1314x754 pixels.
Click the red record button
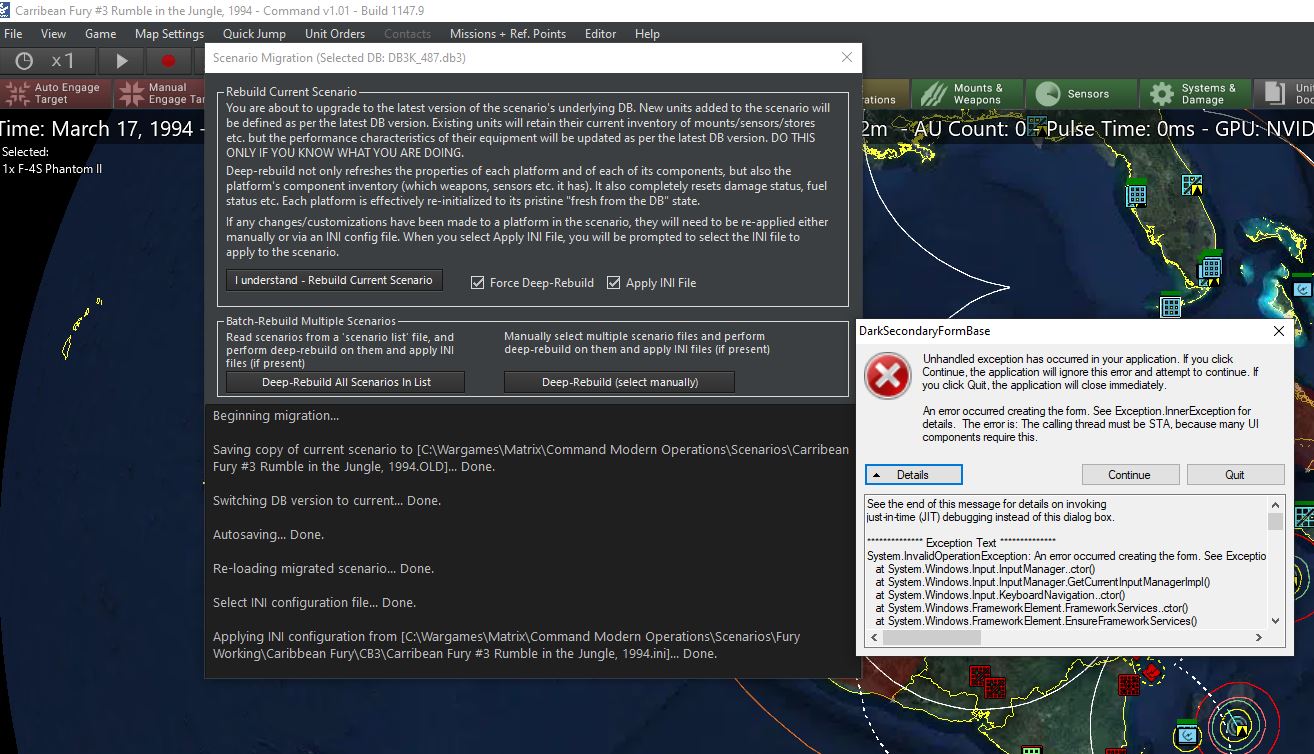pyautogui.click(x=168, y=61)
